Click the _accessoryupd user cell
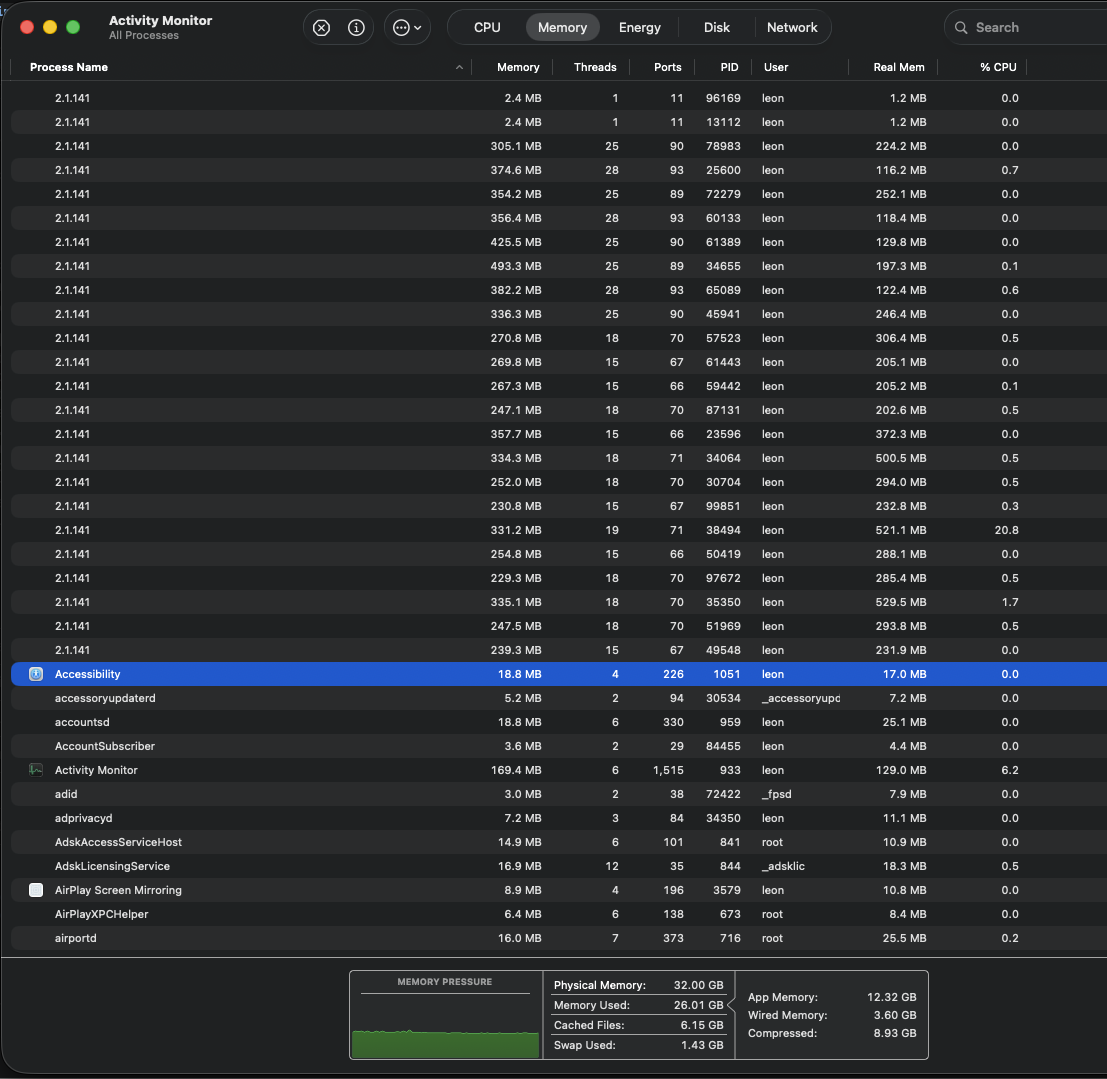The image size is (1107, 1079). (x=801, y=698)
